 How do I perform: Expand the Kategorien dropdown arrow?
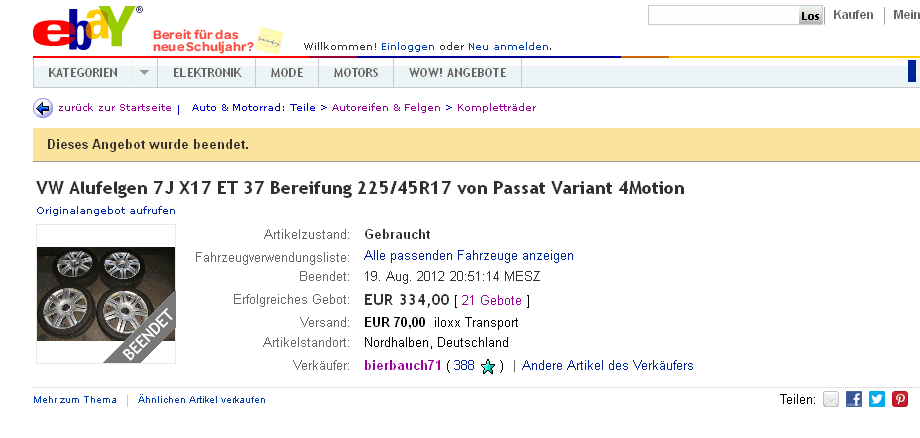(144, 73)
